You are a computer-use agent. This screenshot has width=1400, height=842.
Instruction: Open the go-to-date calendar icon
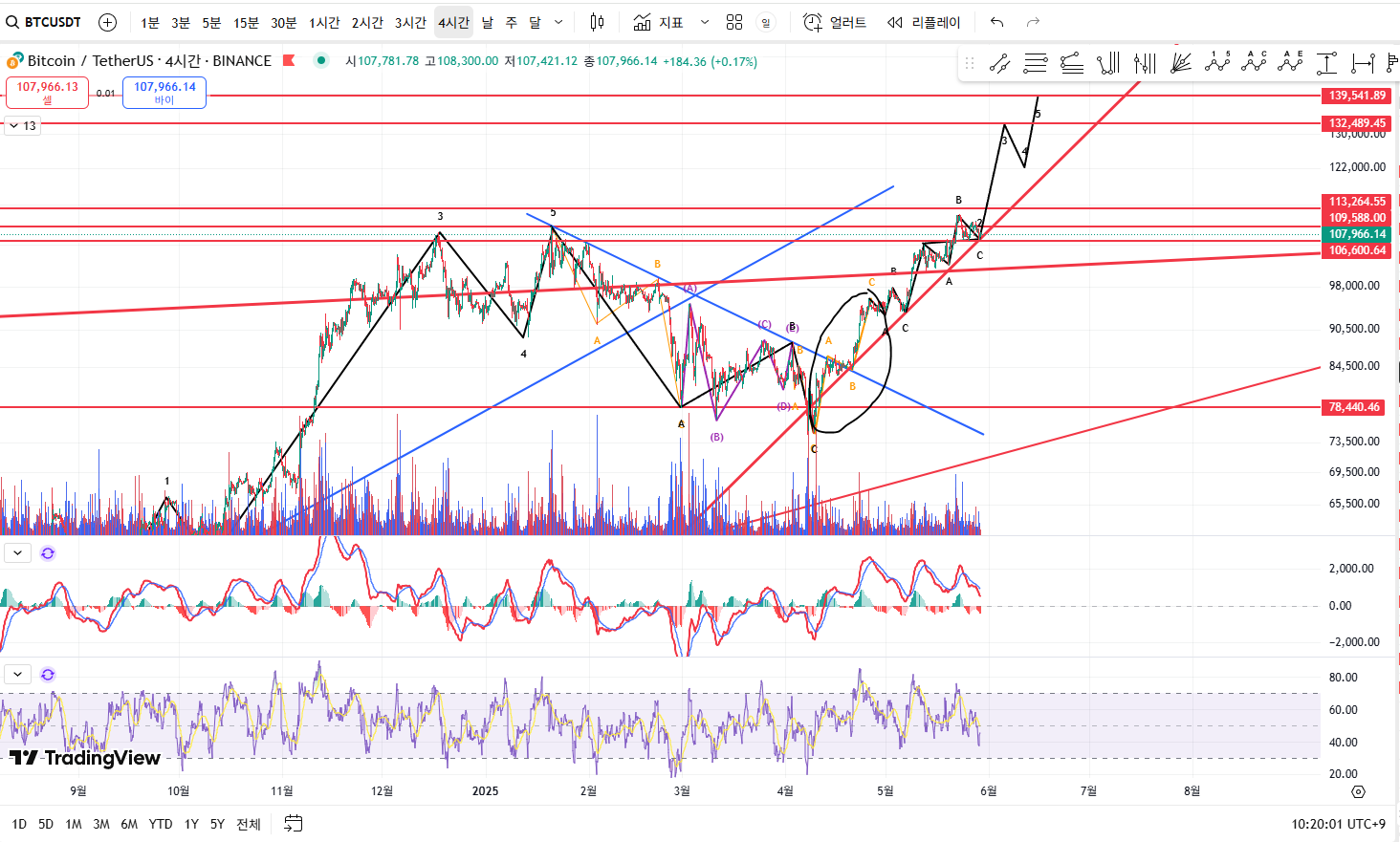point(294,824)
